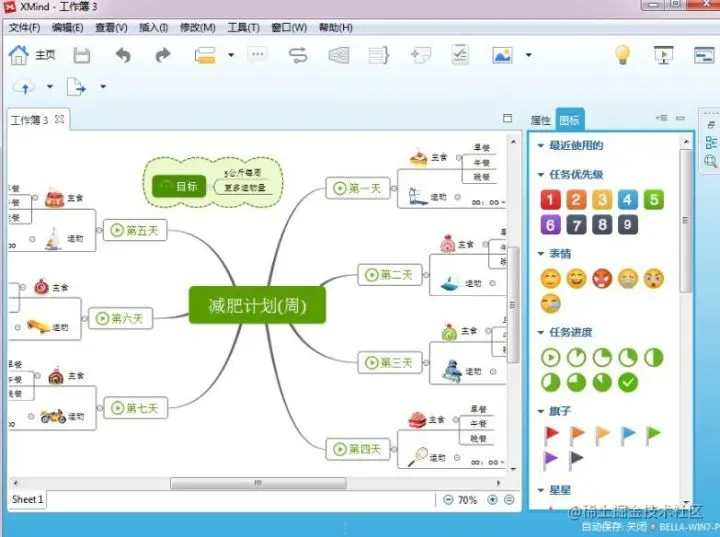Select the red flag marker

pyautogui.click(x=551, y=435)
